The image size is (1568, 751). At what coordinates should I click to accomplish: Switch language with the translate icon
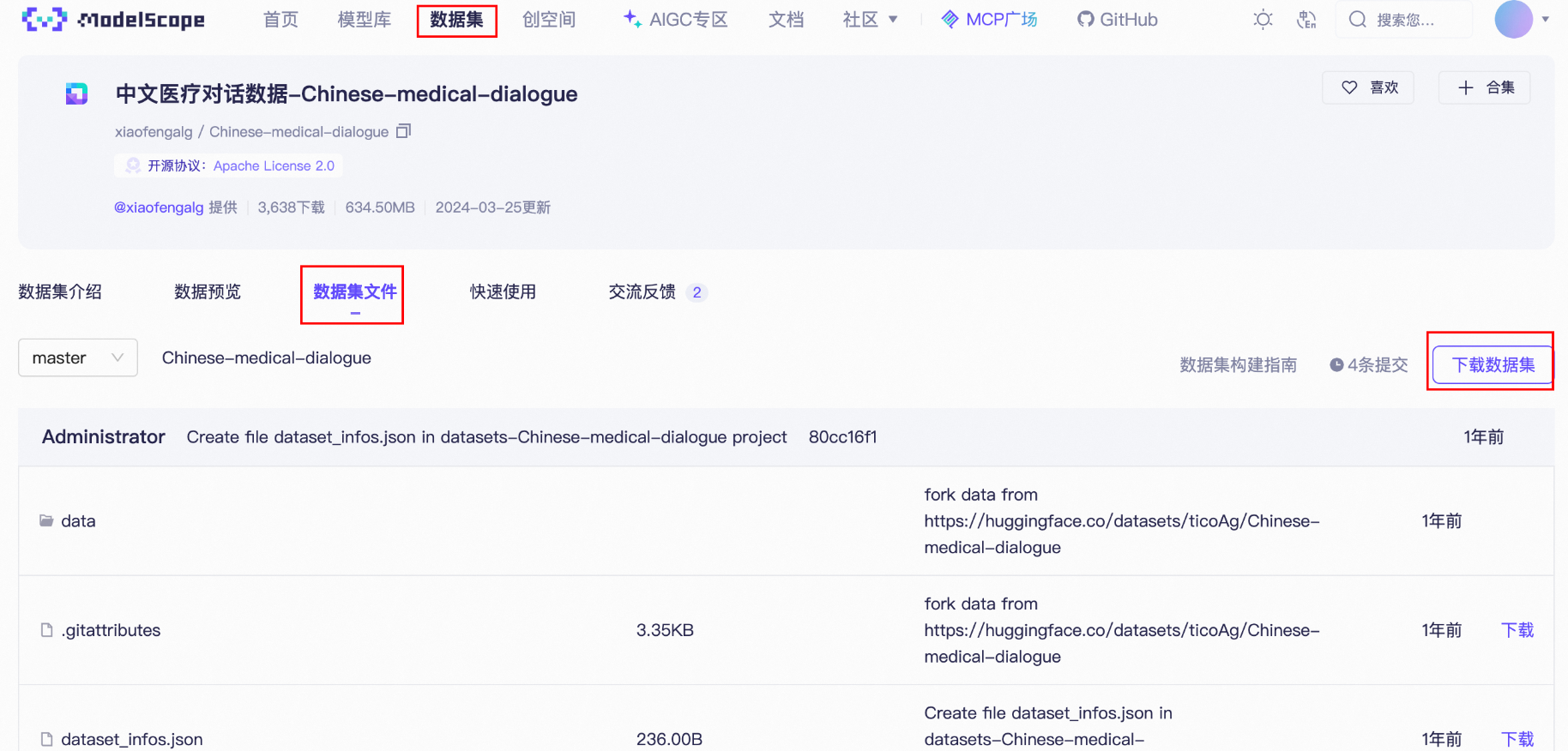1306,20
